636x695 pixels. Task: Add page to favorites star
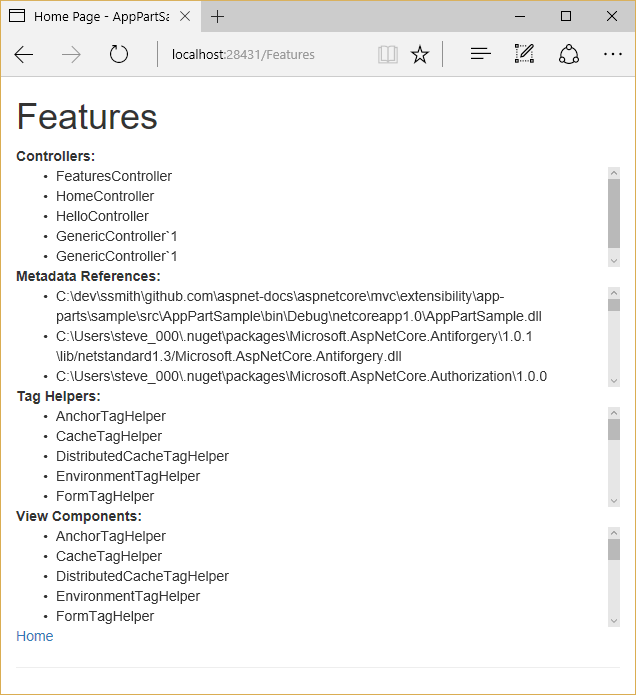click(x=420, y=55)
